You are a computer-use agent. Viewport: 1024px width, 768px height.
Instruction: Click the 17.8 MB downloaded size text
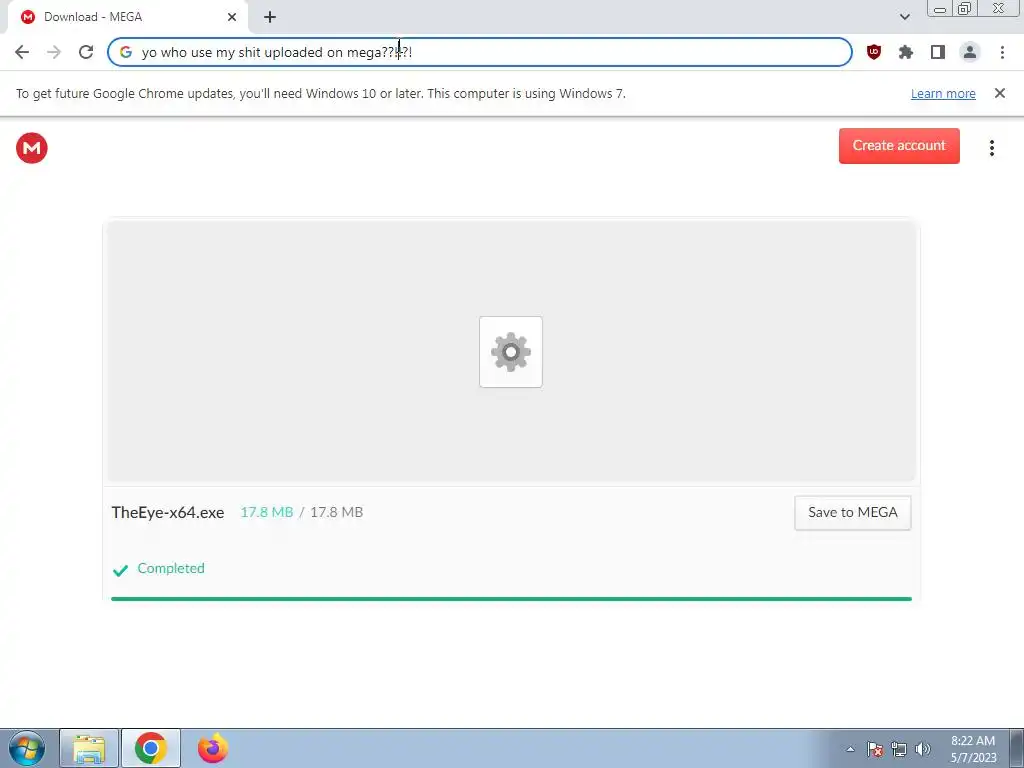pos(266,512)
